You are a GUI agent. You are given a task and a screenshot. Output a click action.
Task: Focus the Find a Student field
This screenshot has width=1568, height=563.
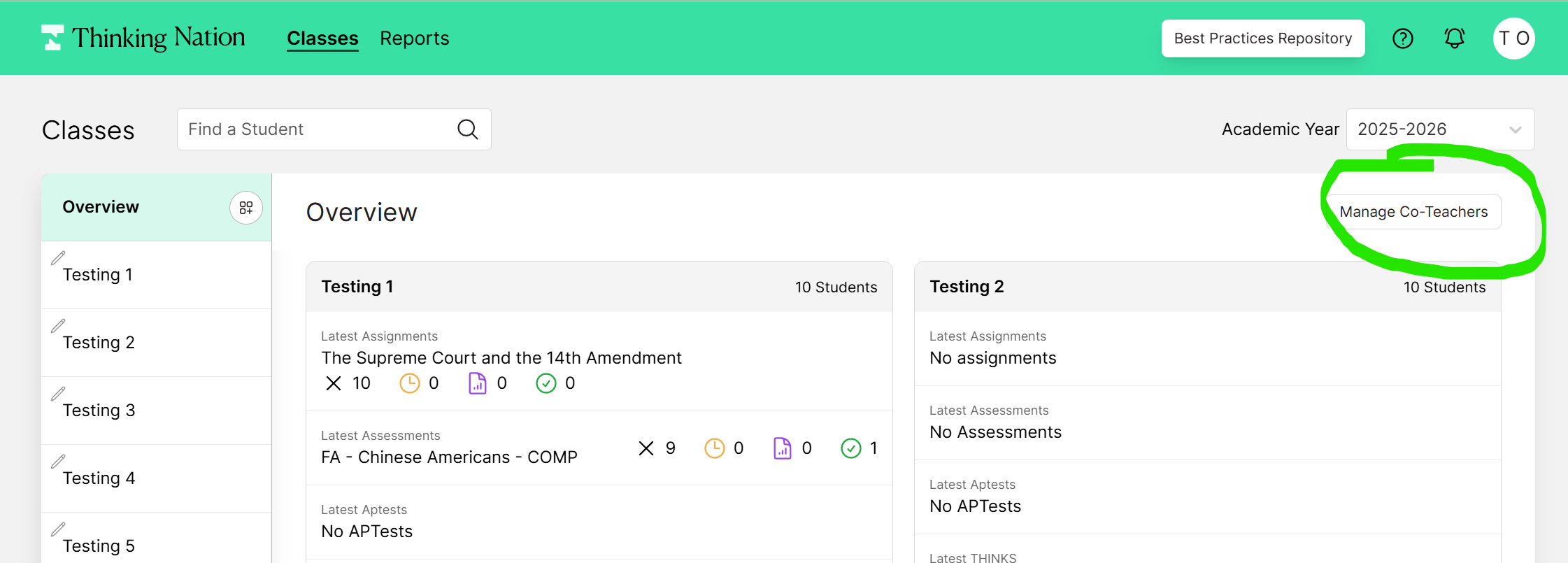point(334,129)
